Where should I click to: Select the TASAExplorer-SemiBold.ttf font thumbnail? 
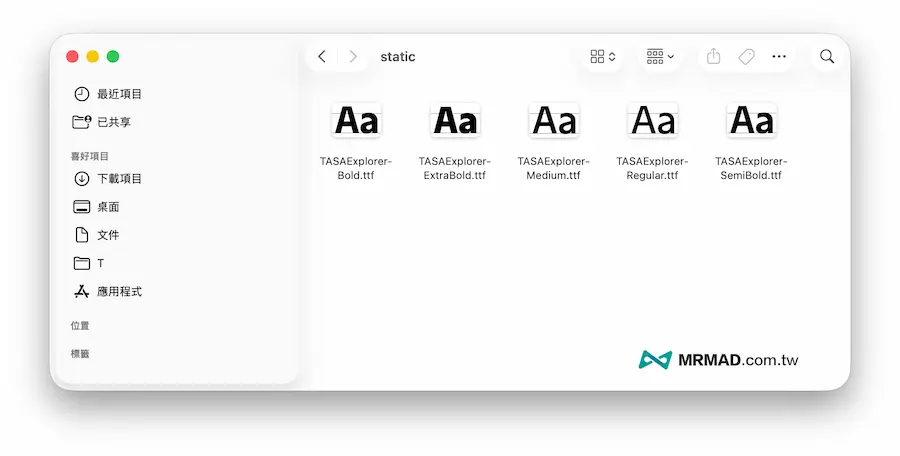coord(751,120)
